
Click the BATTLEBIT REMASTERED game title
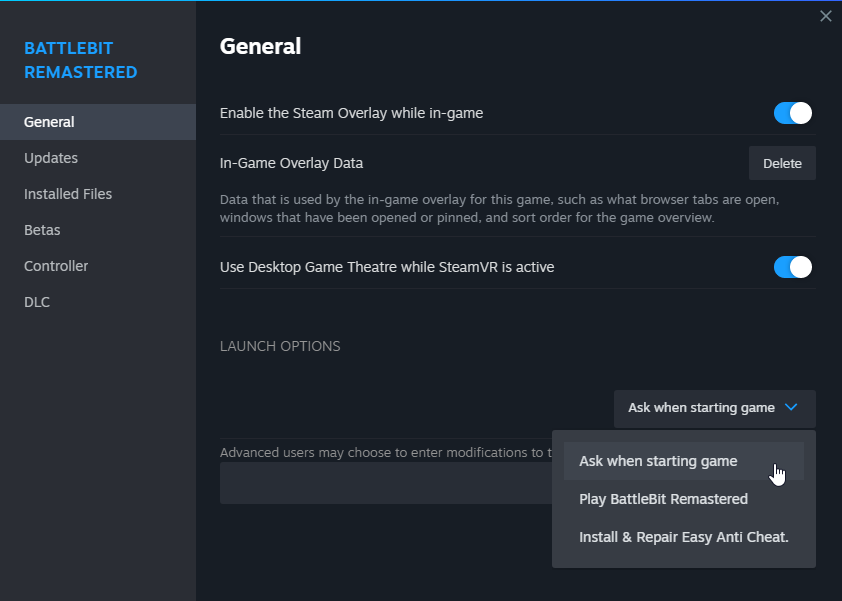[81, 60]
